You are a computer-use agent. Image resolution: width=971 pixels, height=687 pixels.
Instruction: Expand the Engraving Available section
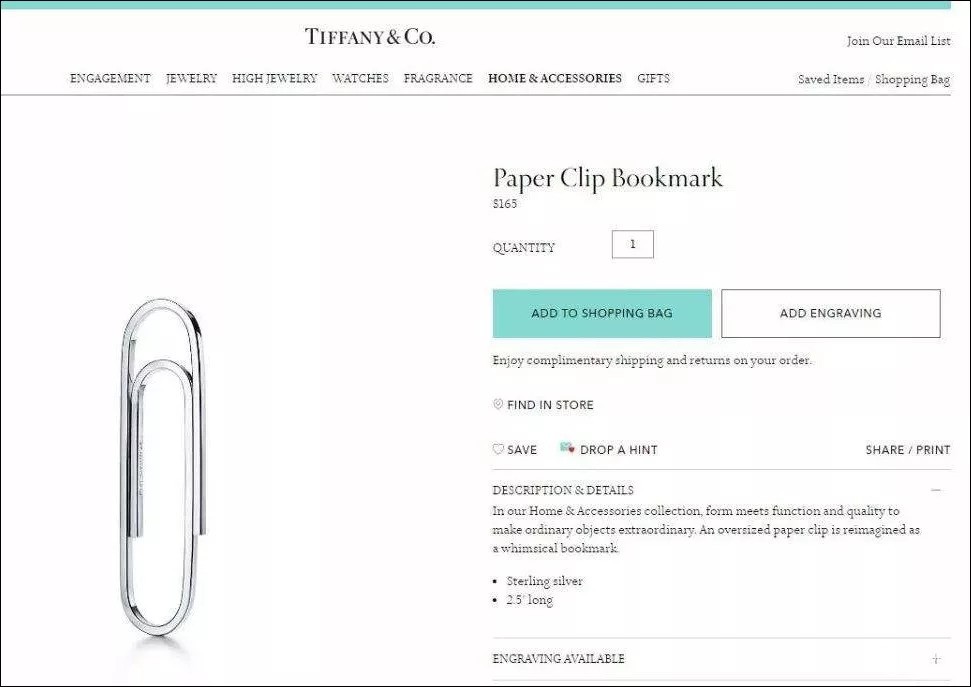click(x=936, y=659)
